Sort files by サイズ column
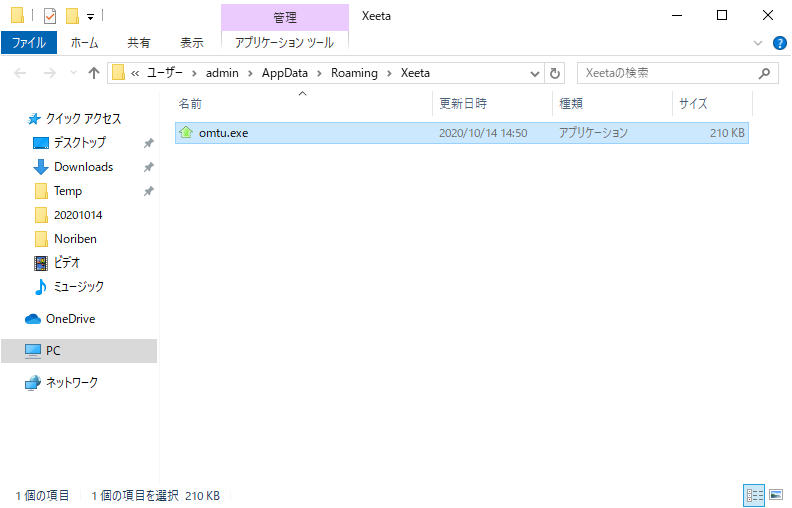The height and width of the screenshot is (508, 792). coord(713,104)
